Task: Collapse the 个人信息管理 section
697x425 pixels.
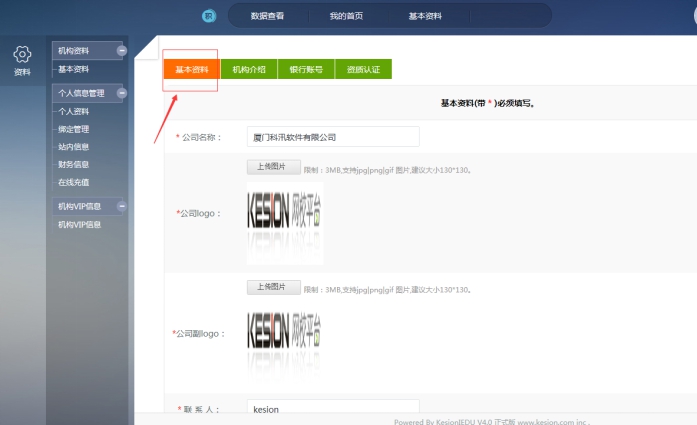Action: click(122, 93)
